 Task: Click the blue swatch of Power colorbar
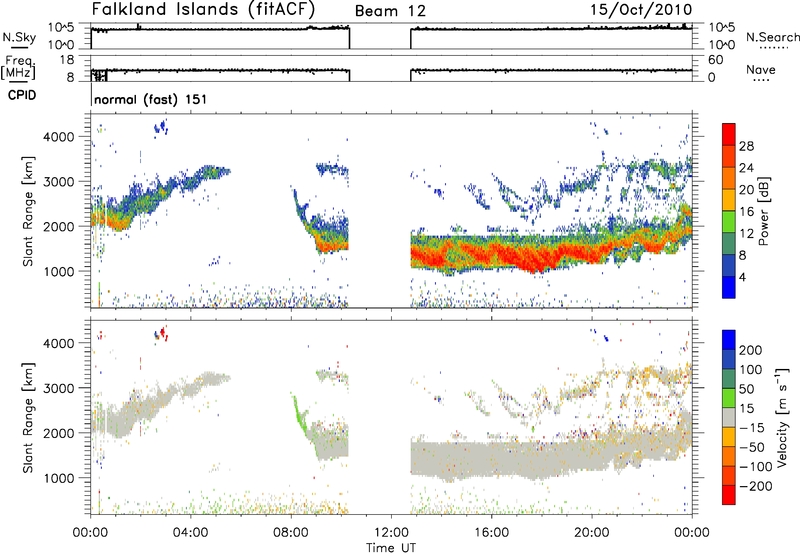coord(729,287)
